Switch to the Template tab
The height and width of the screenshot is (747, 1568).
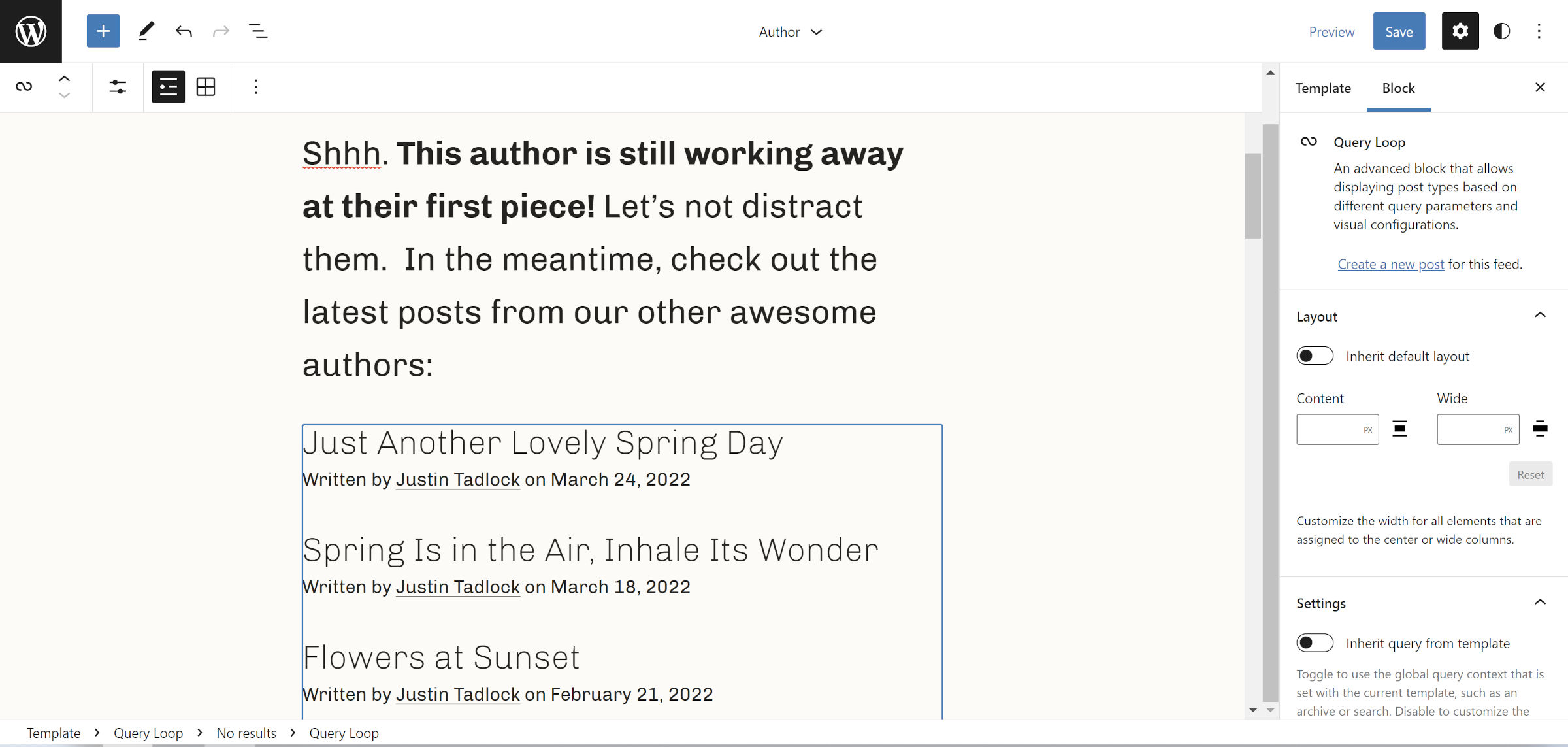click(x=1323, y=88)
